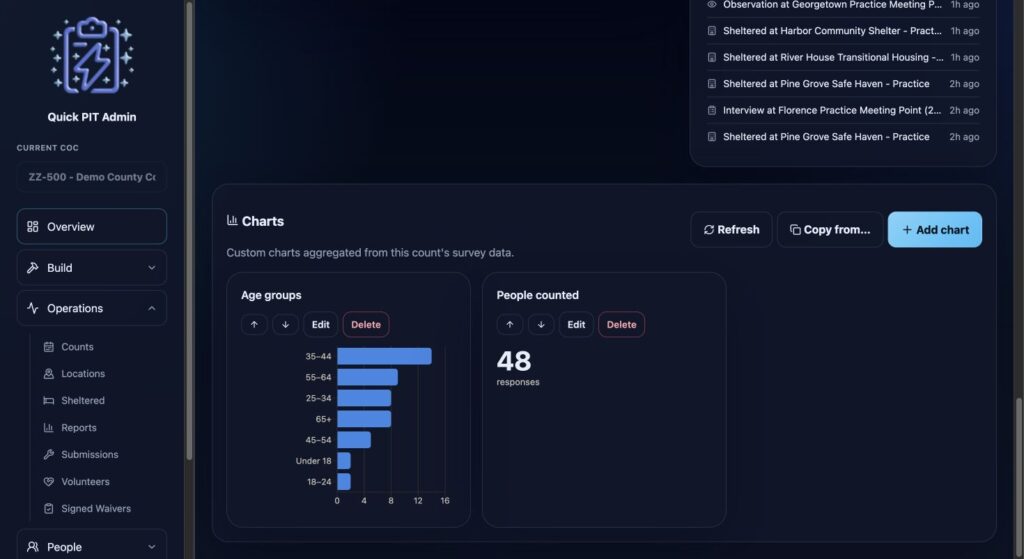Open Counts under Operations
The height and width of the screenshot is (559, 1024).
click(x=77, y=347)
